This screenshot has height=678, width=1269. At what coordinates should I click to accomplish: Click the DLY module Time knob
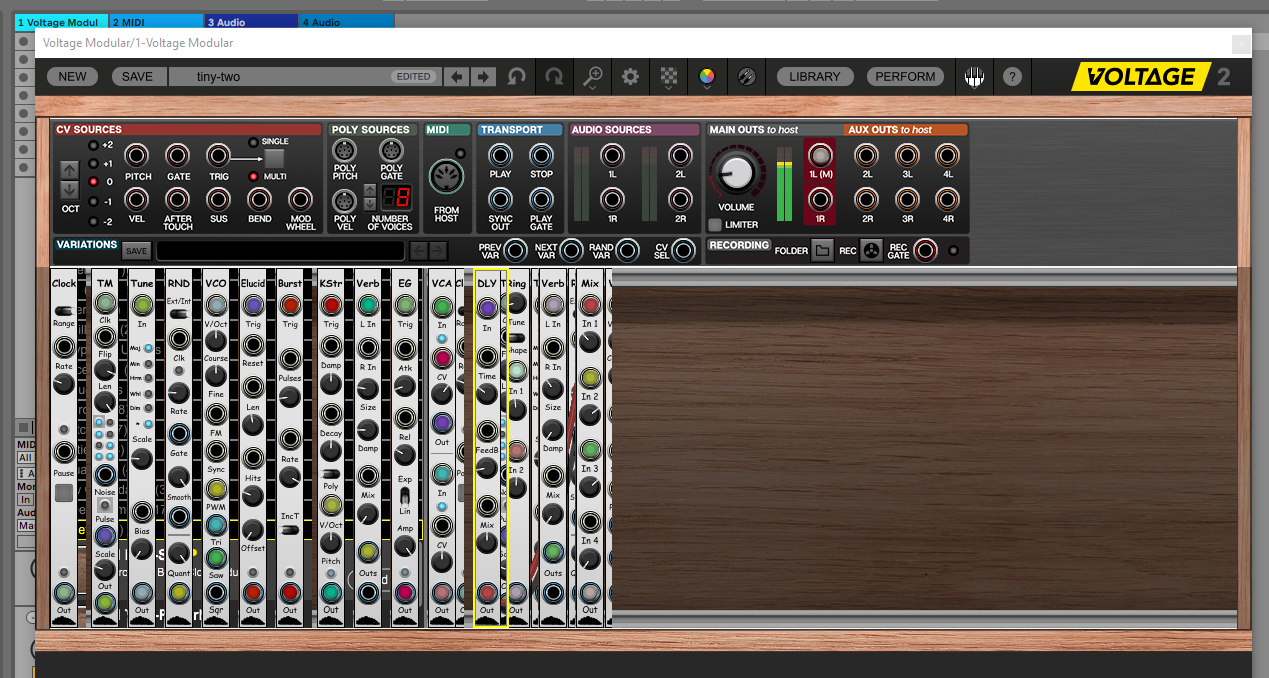[487, 393]
